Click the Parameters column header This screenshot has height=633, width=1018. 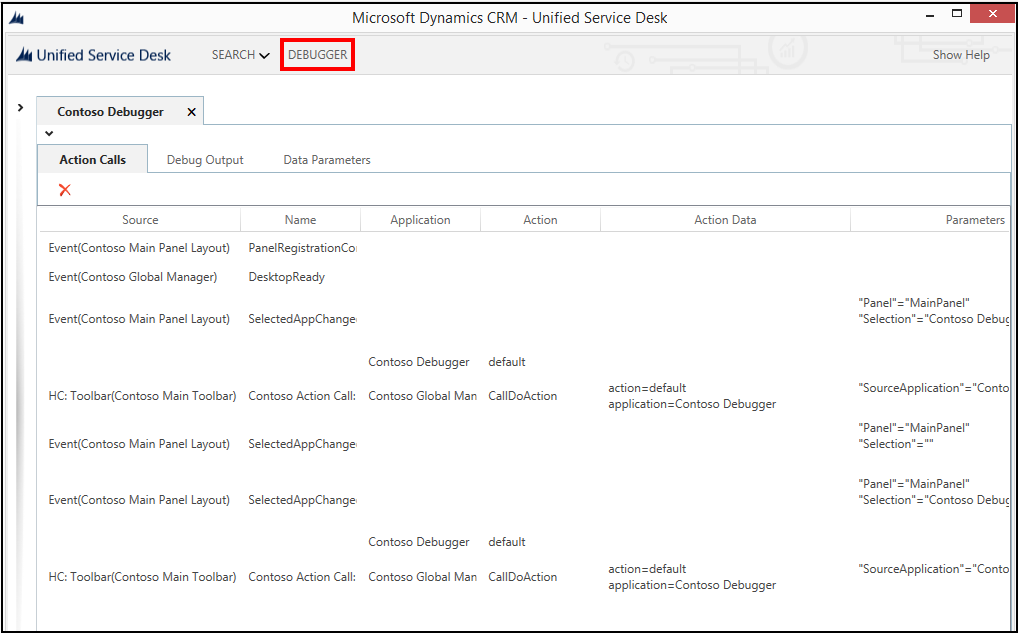[x=975, y=219]
